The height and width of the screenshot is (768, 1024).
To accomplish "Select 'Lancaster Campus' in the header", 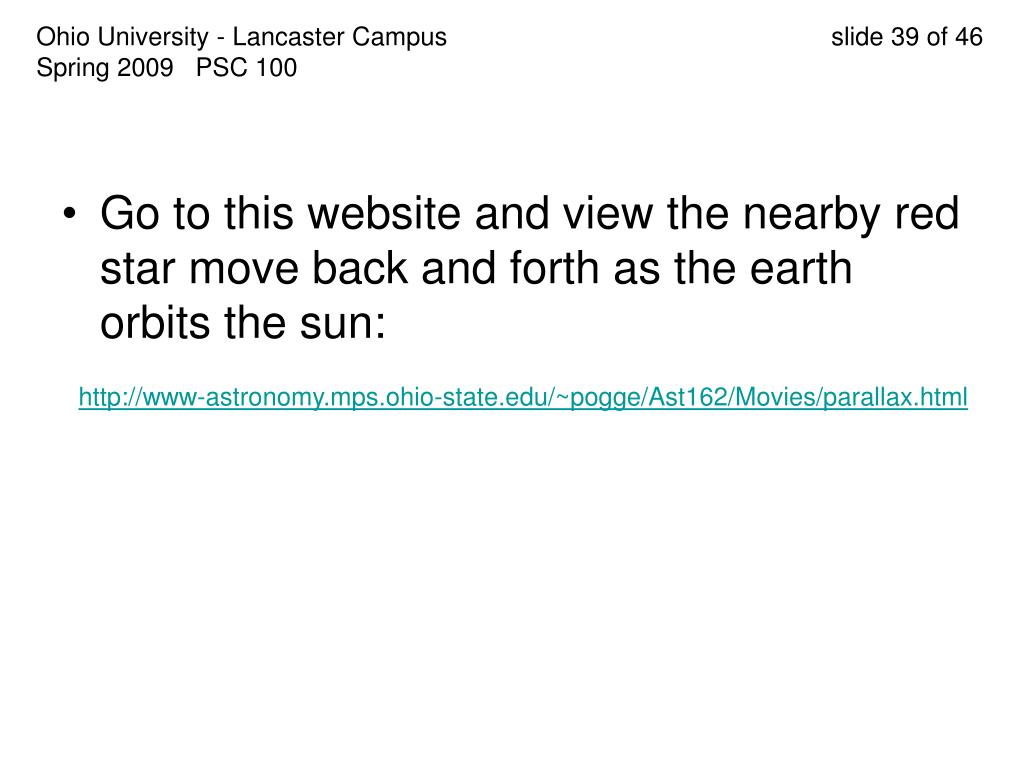I will pos(340,37).
